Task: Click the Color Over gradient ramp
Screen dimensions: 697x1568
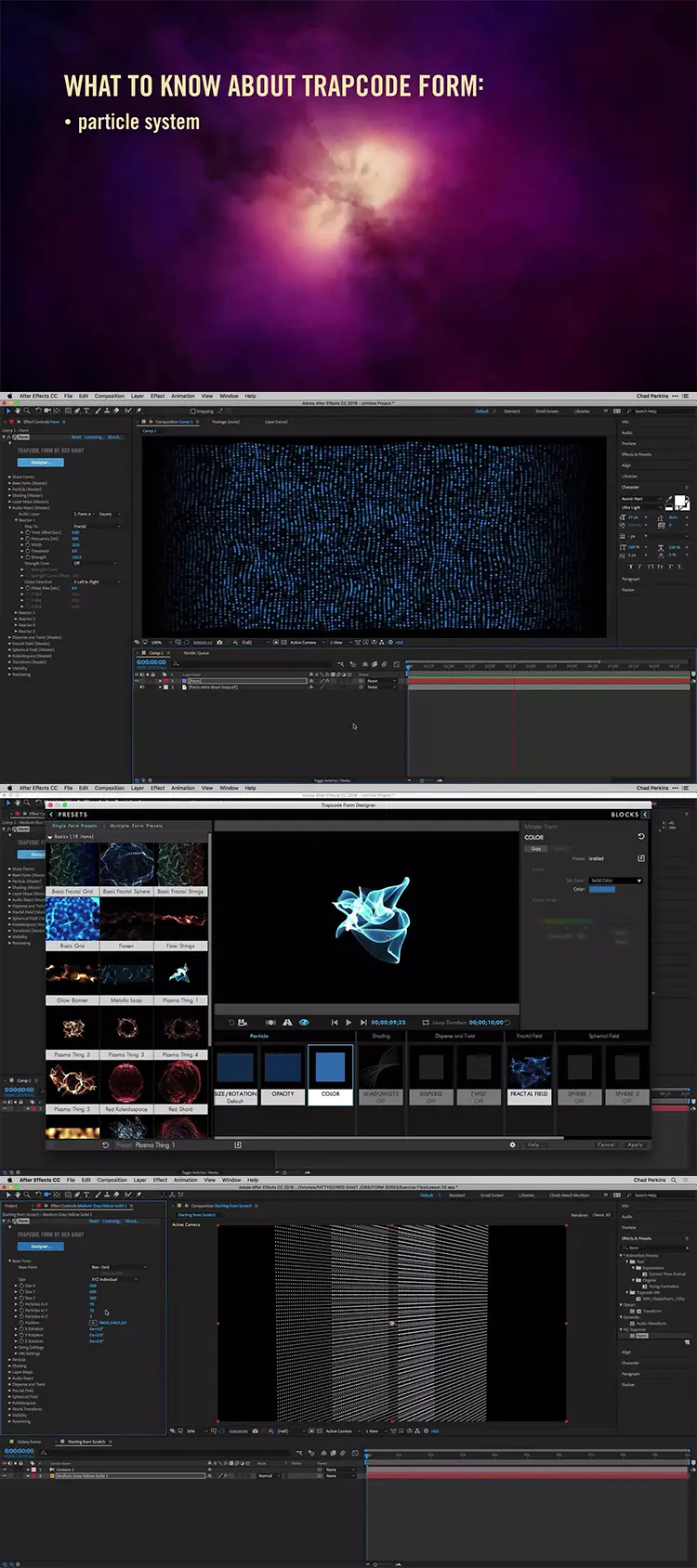Action: [566, 921]
